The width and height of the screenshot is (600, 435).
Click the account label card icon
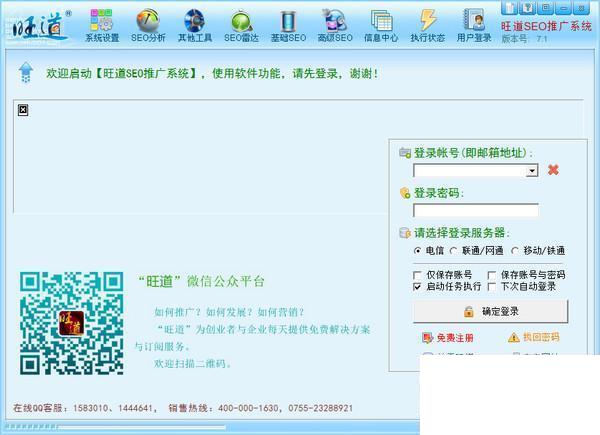point(405,153)
